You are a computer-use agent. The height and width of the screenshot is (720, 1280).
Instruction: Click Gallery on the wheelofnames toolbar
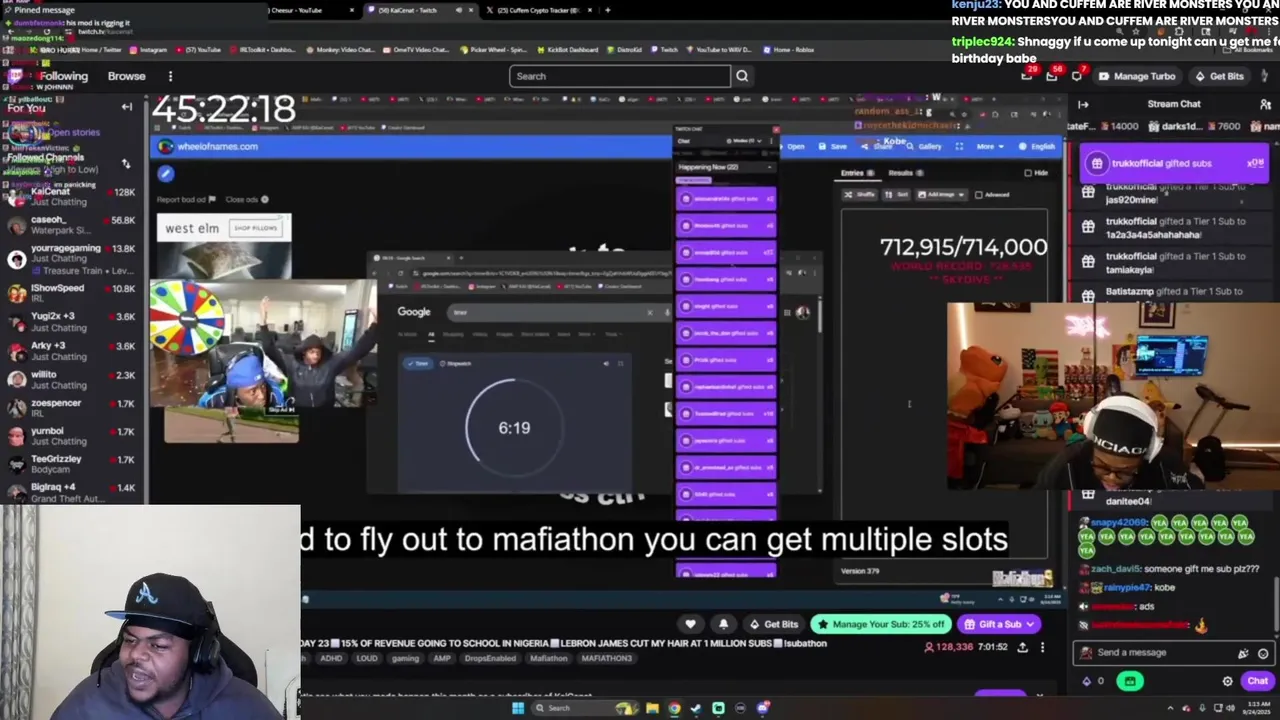tap(925, 146)
